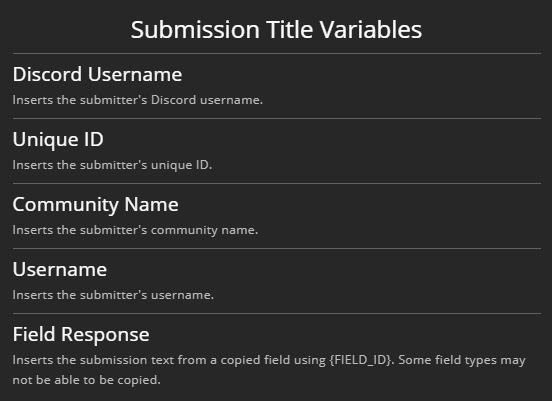The height and width of the screenshot is (401, 552).
Task: Click divider between Discord Username and Unique ID
Action: pyautogui.click(x=277, y=119)
